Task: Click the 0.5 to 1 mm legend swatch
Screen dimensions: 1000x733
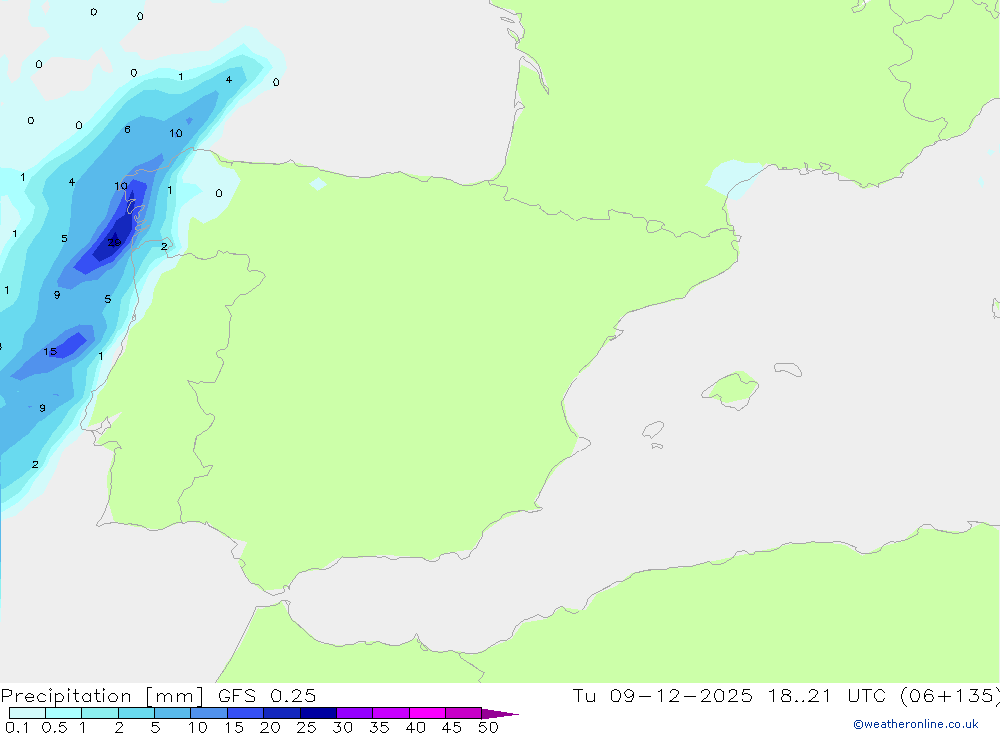Action: point(64,713)
